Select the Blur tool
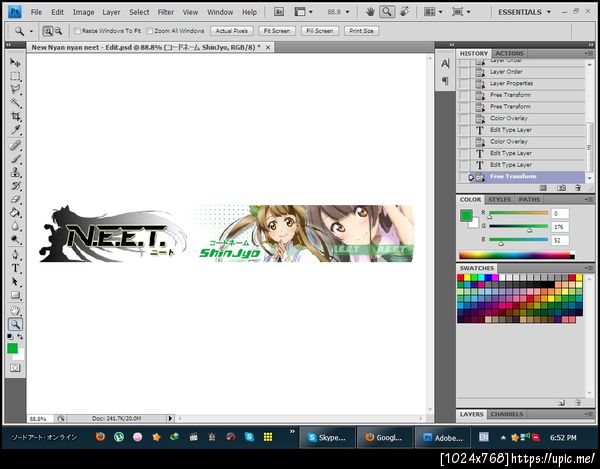 [x=15, y=226]
